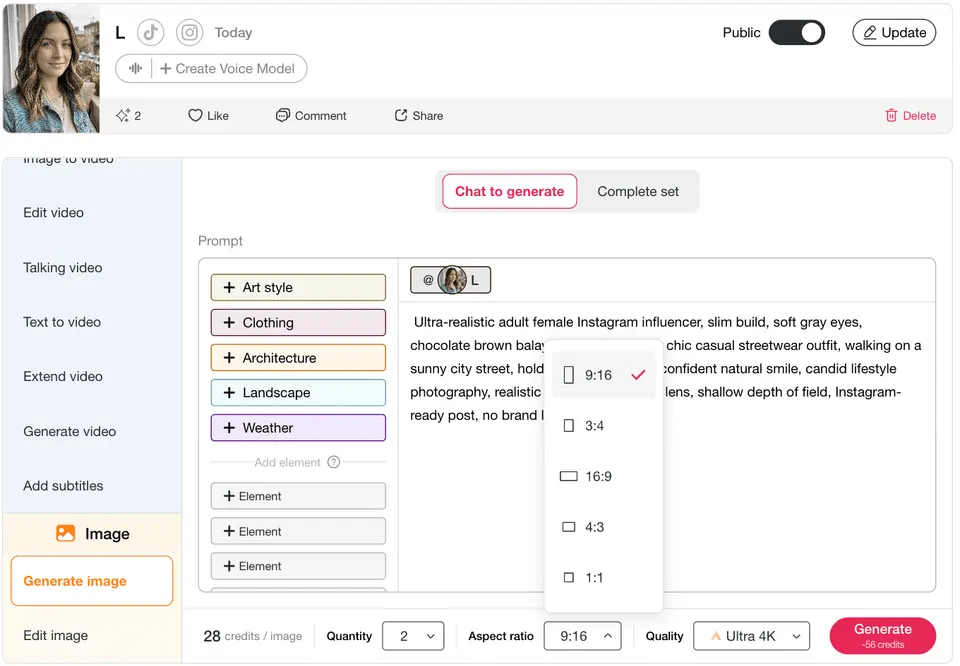The height and width of the screenshot is (666, 960).
Task: Expand the Clothing prompt category
Action: pyautogui.click(x=298, y=323)
